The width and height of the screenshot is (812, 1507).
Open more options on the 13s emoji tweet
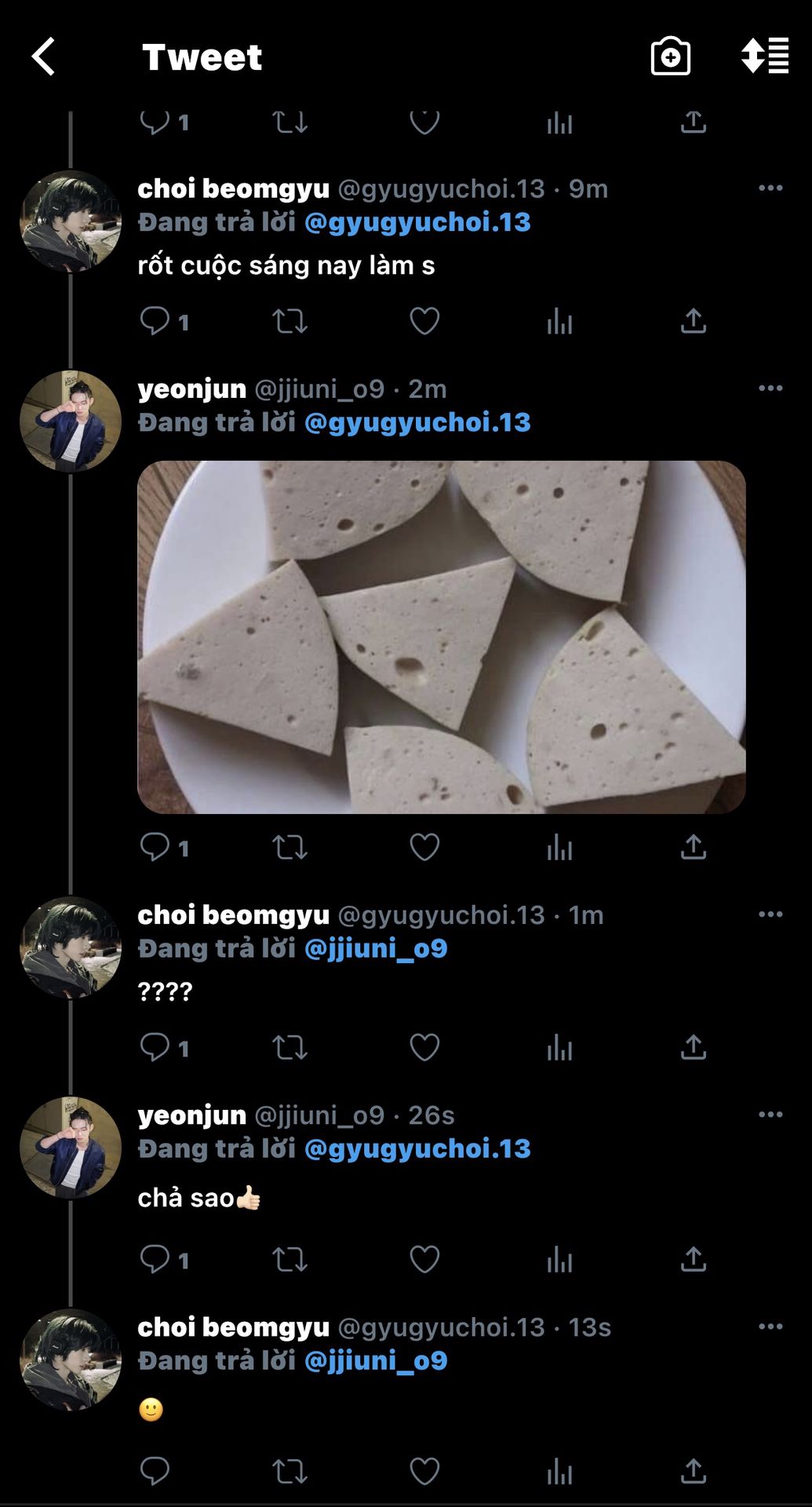[x=770, y=1326]
